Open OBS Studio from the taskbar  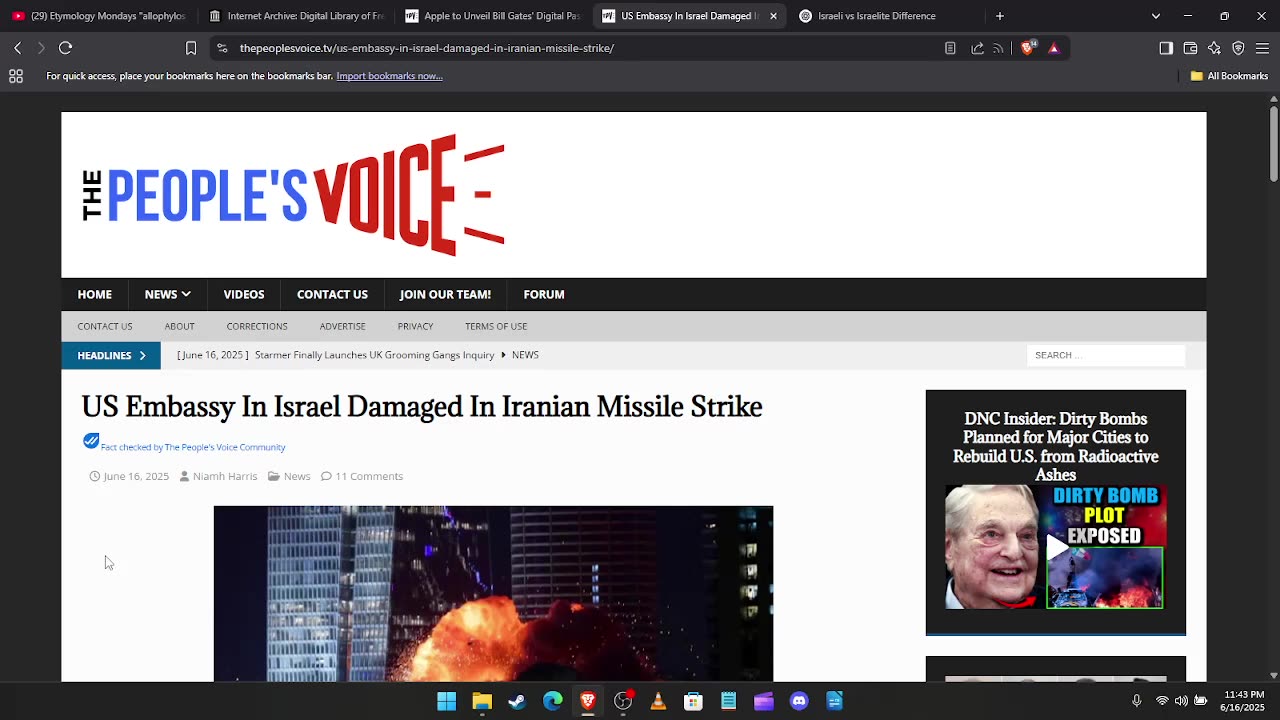point(623,701)
